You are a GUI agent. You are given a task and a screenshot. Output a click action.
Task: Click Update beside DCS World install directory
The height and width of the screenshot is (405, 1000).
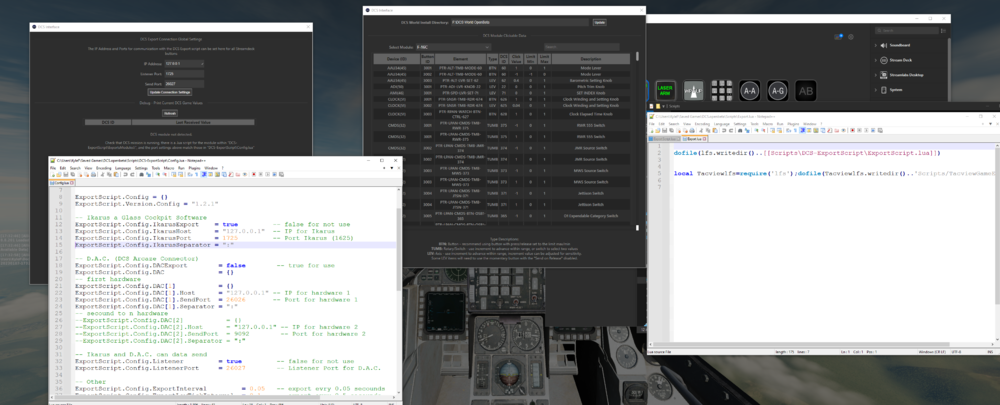coord(599,21)
